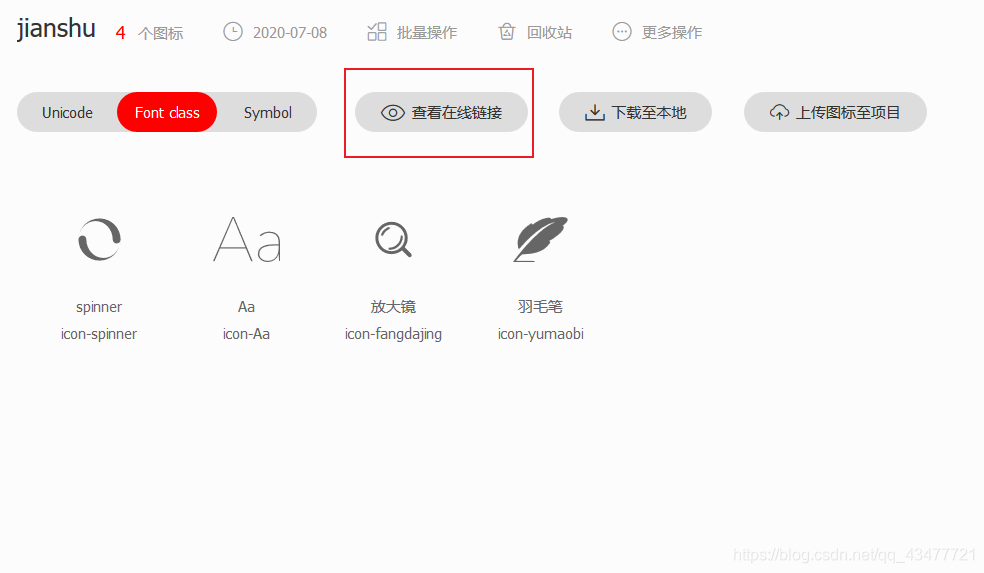
Task: Click 查看在线链接 button text
Action: pos(457,113)
